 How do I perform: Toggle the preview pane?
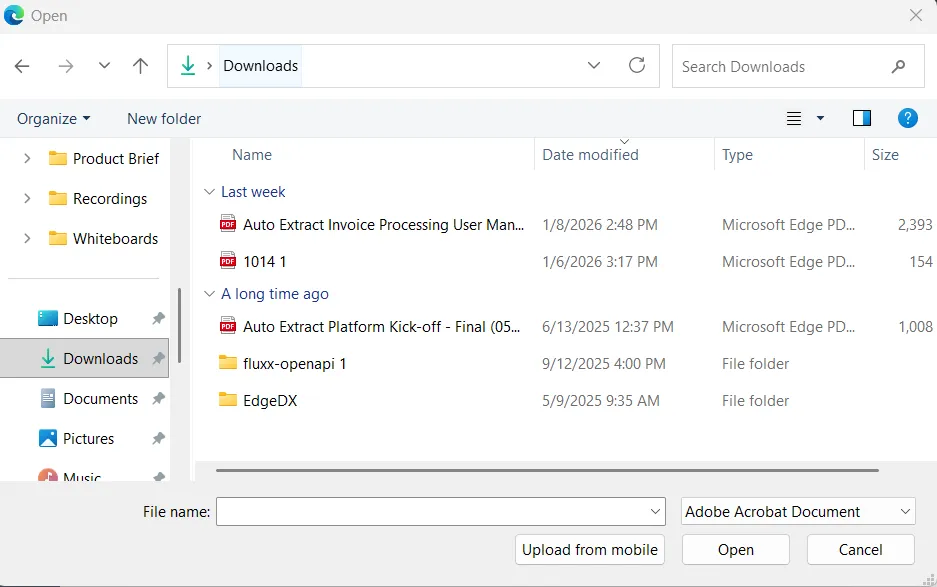[862, 118]
